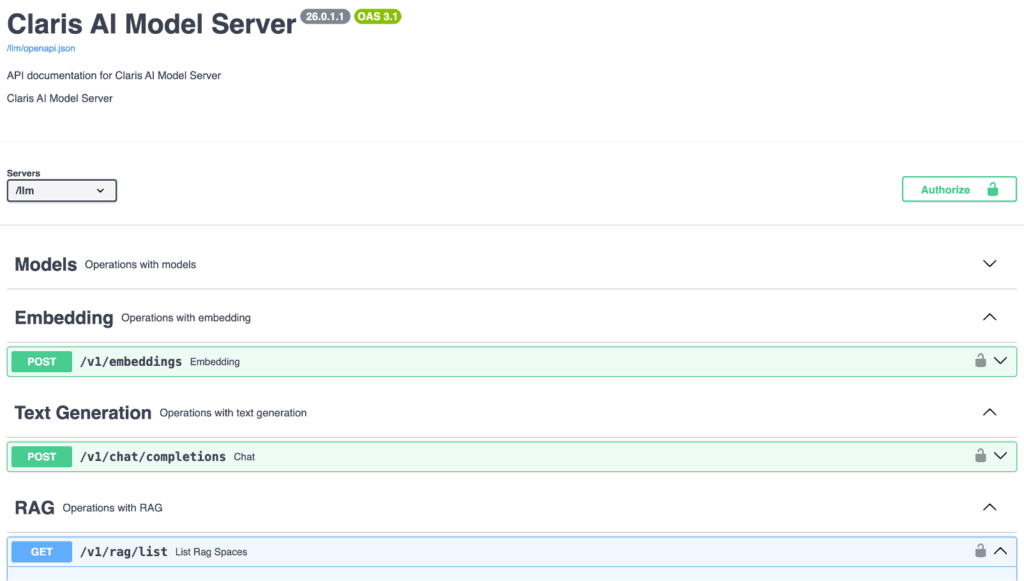This screenshot has width=1024, height=581.
Task: Click the POST badge for /v1/embeddings
Action: click(42, 362)
